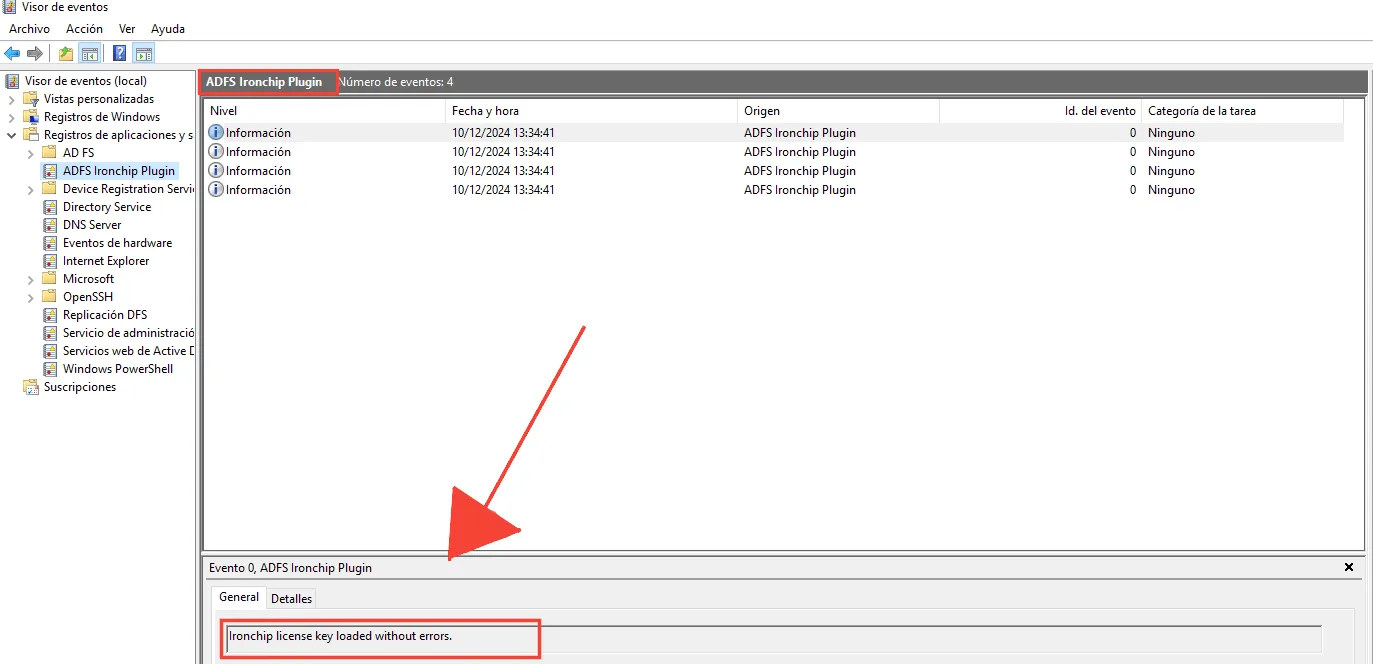The image size is (1373, 664).
Task: Go back with the blue left arrow
Action: click(x=12, y=53)
